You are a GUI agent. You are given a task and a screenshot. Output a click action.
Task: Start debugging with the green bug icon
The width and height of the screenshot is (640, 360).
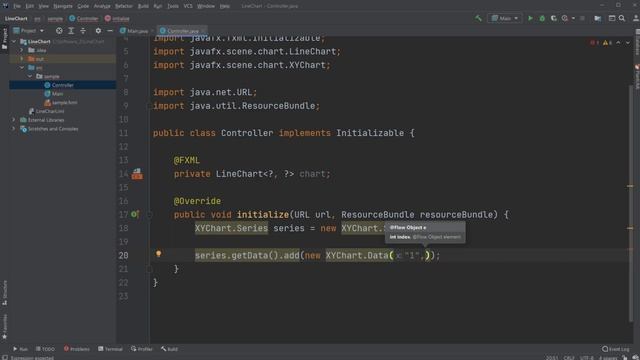542,18
